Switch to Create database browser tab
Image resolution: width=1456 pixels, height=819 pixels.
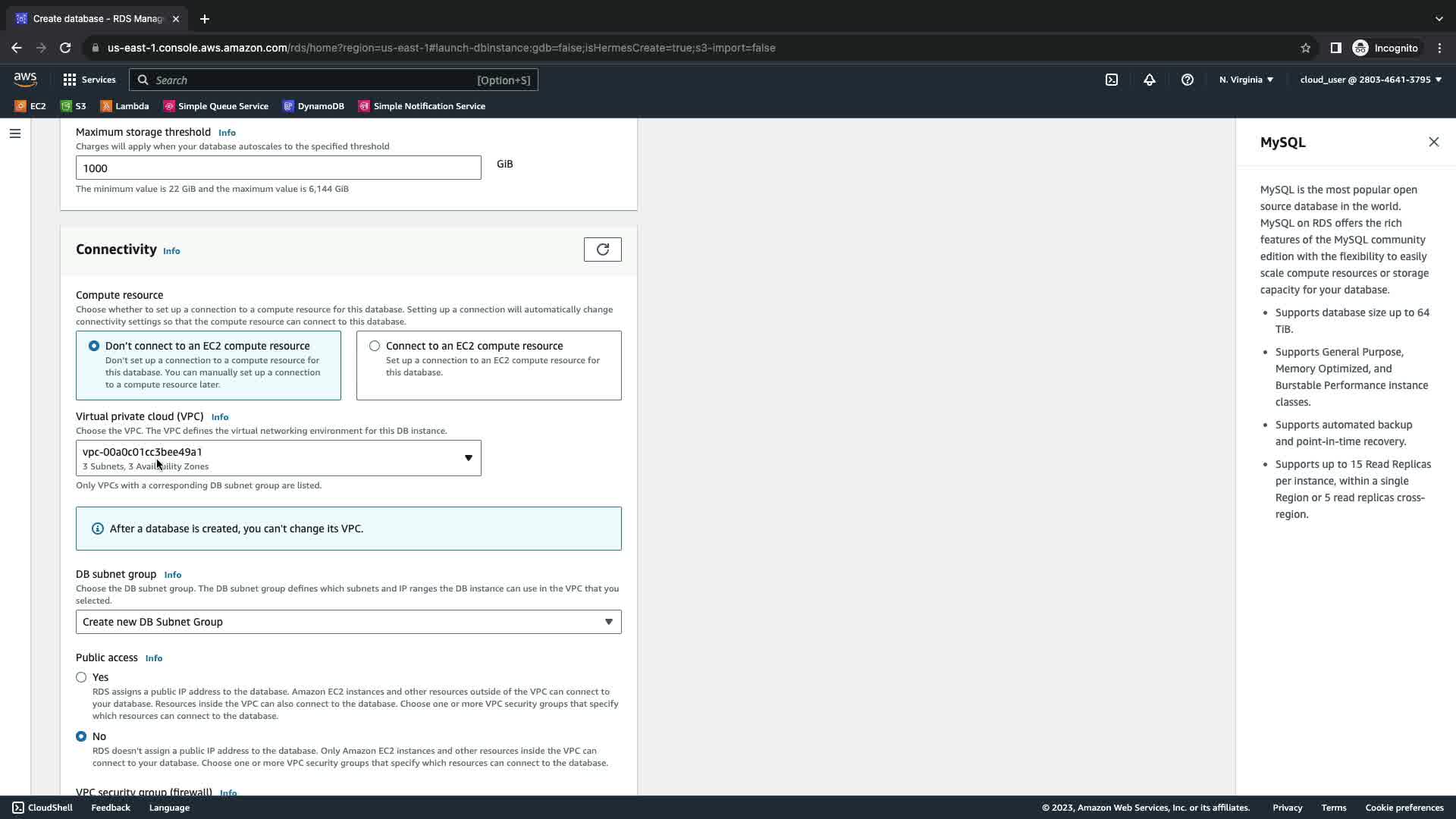tap(99, 18)
